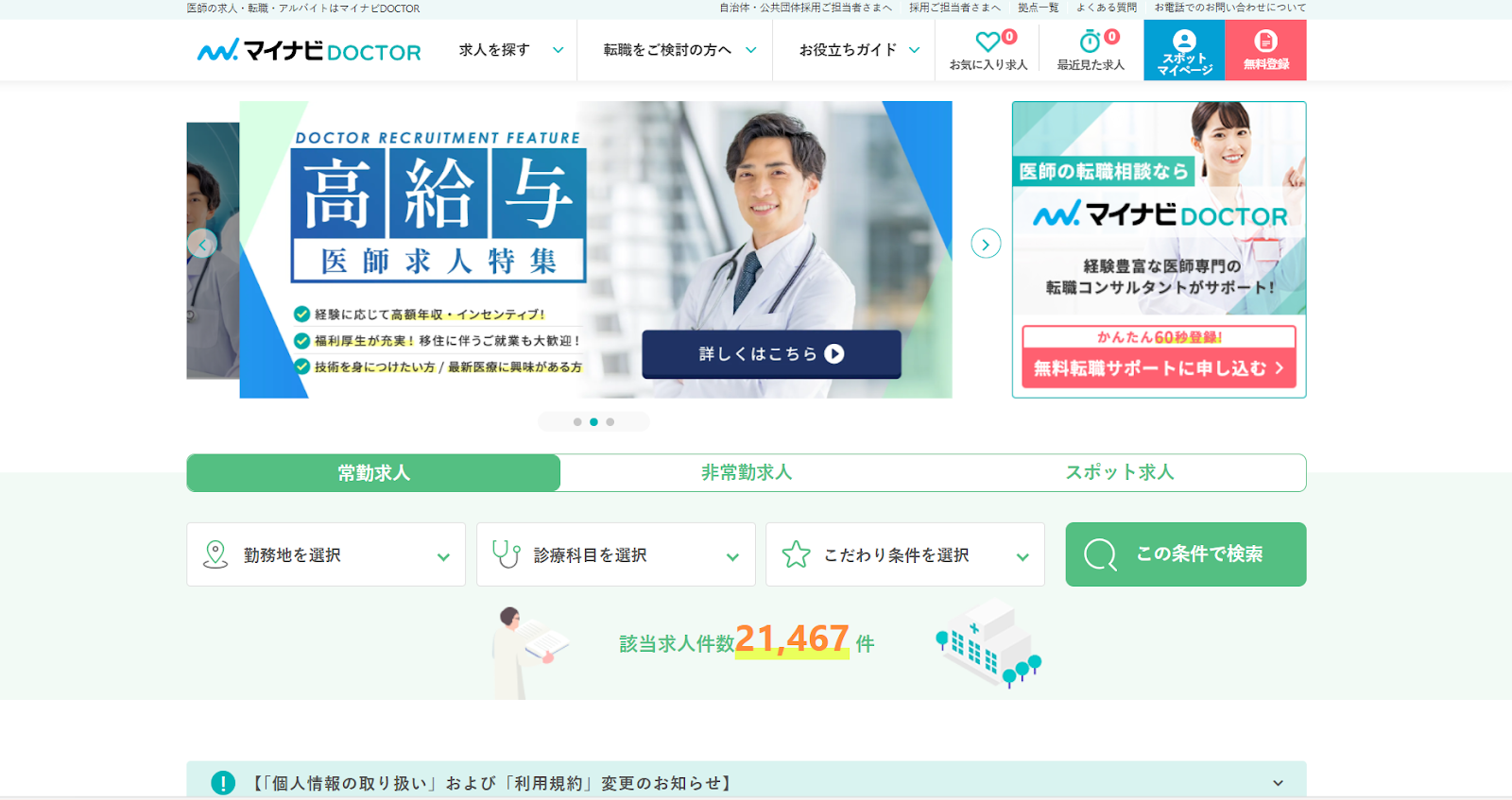Viewport: 1512px width, 800px height.
Task: Open 診療科目を選択 dropdown
Action: pyautogui.click(x=615, y=555)
